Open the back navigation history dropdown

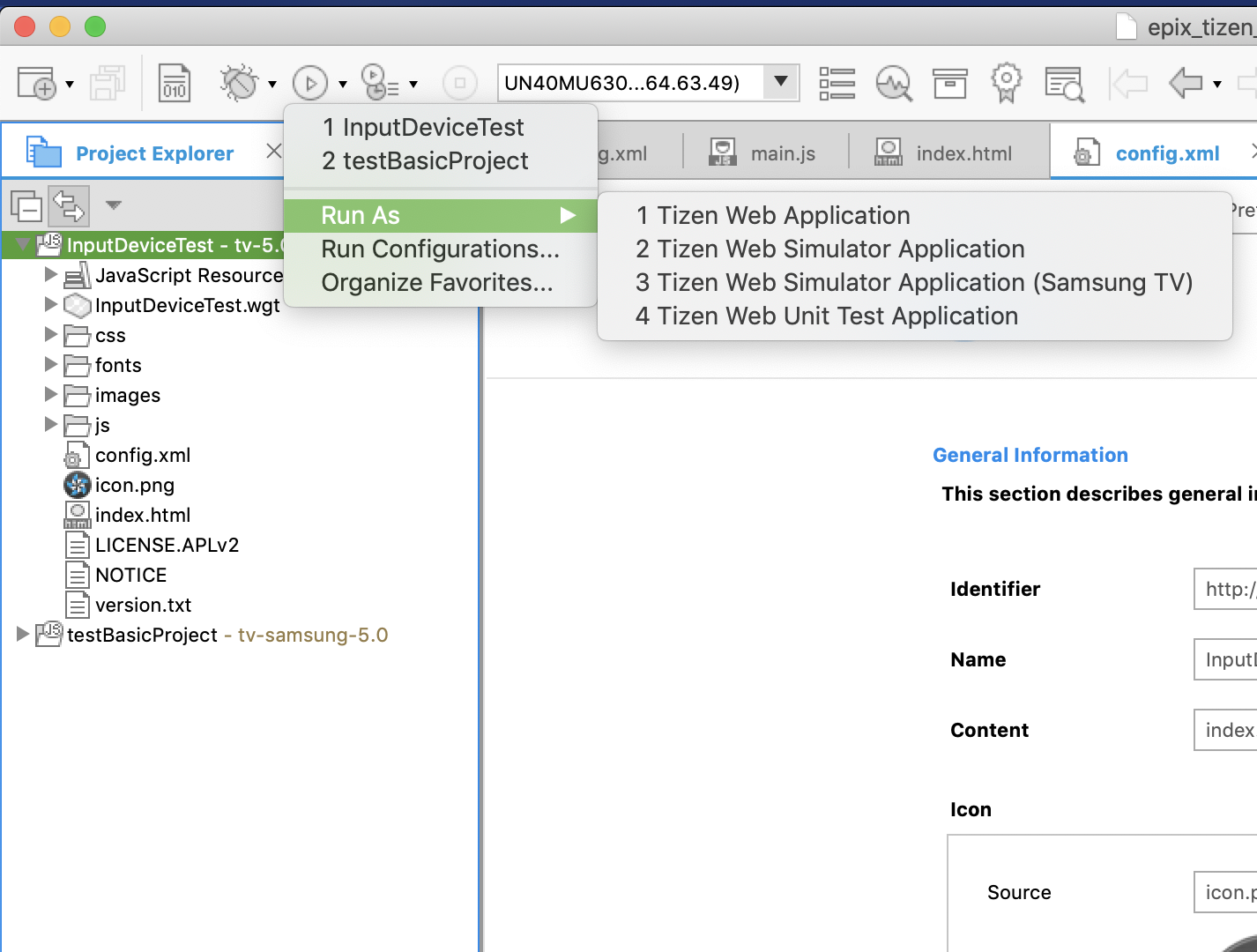click(x=1217, y=85)
